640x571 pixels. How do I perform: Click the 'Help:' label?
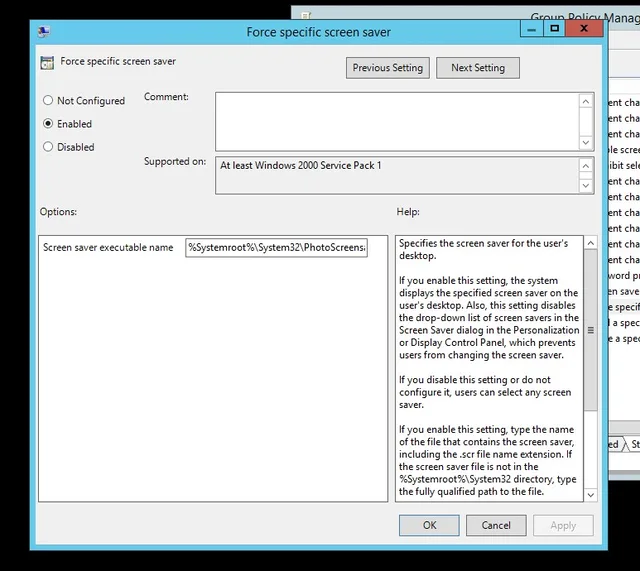click(408, 212)
